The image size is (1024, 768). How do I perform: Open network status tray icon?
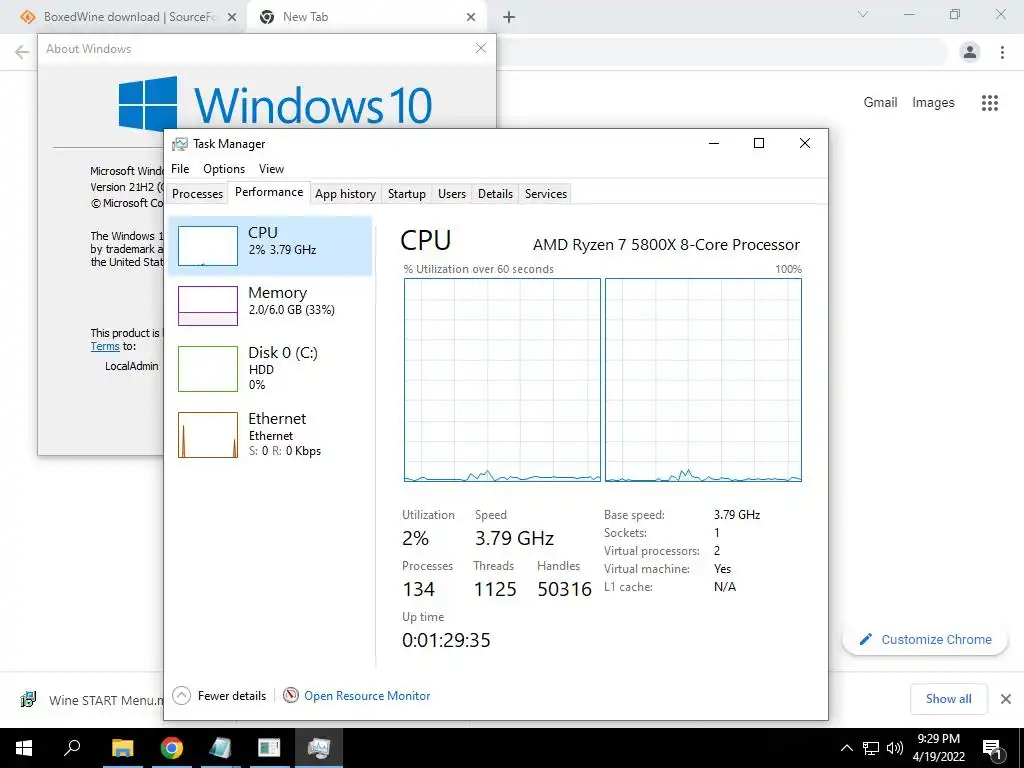[x=871, y=748]
